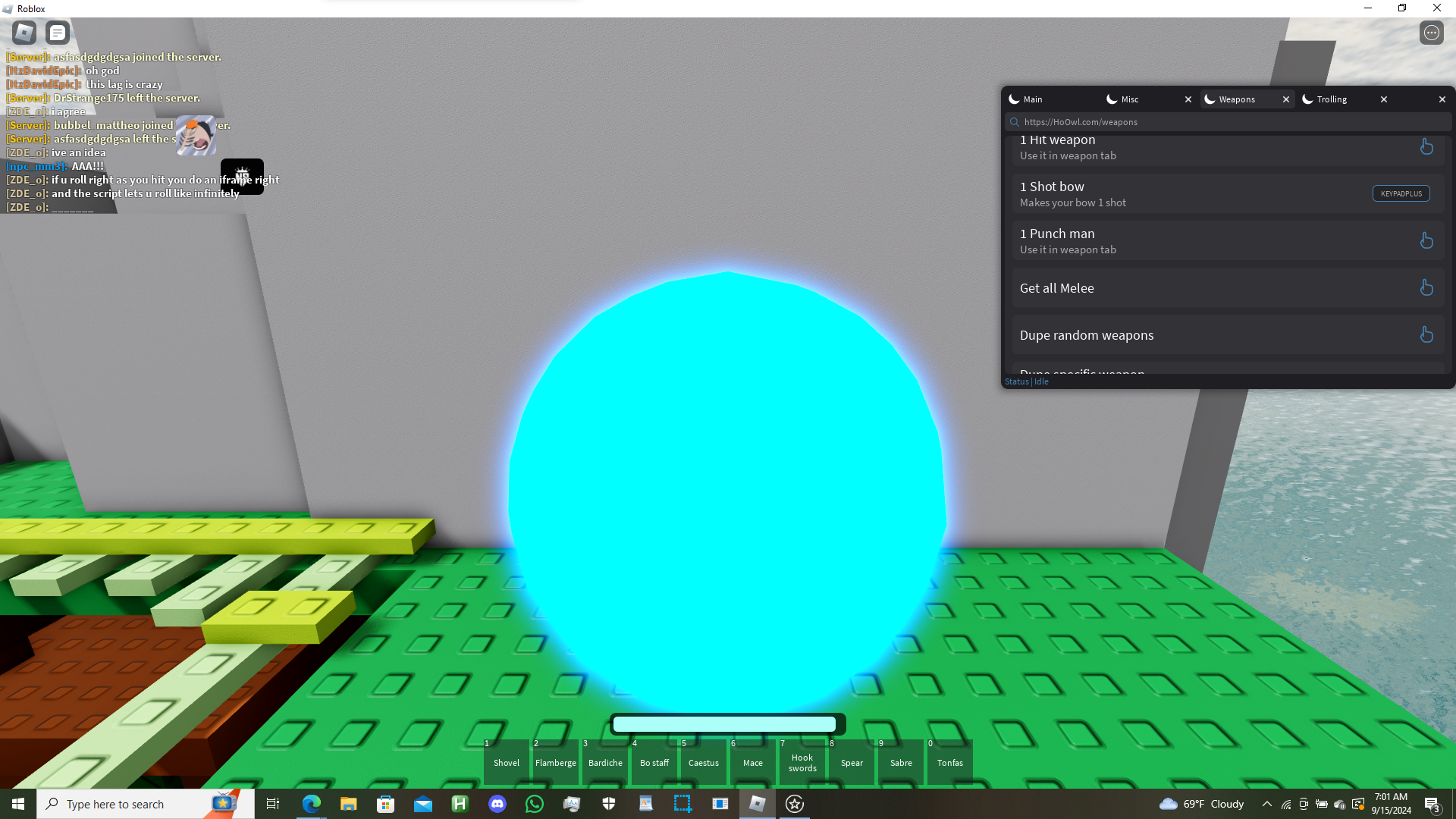Open the Mail app from taskbar
Viewport: 1456px width, 819px height.
(422, 804)
